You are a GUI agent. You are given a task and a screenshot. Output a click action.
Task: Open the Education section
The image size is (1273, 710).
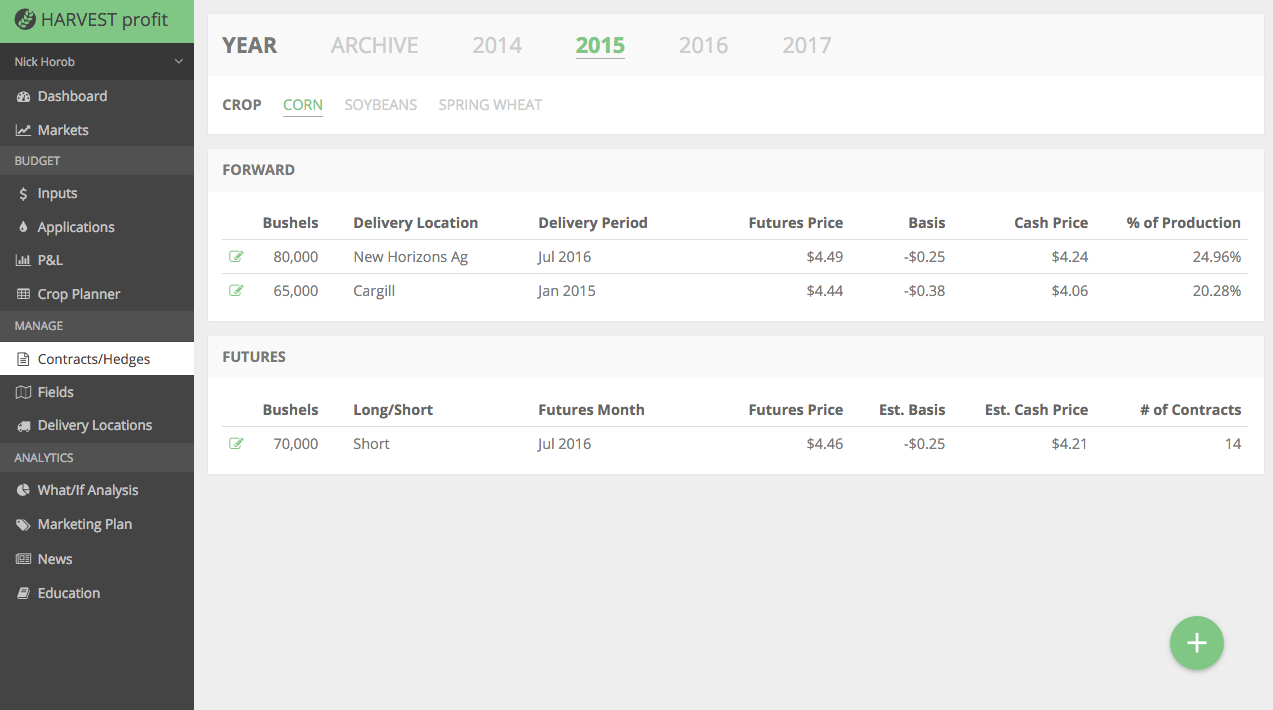(x=68, y=593)
